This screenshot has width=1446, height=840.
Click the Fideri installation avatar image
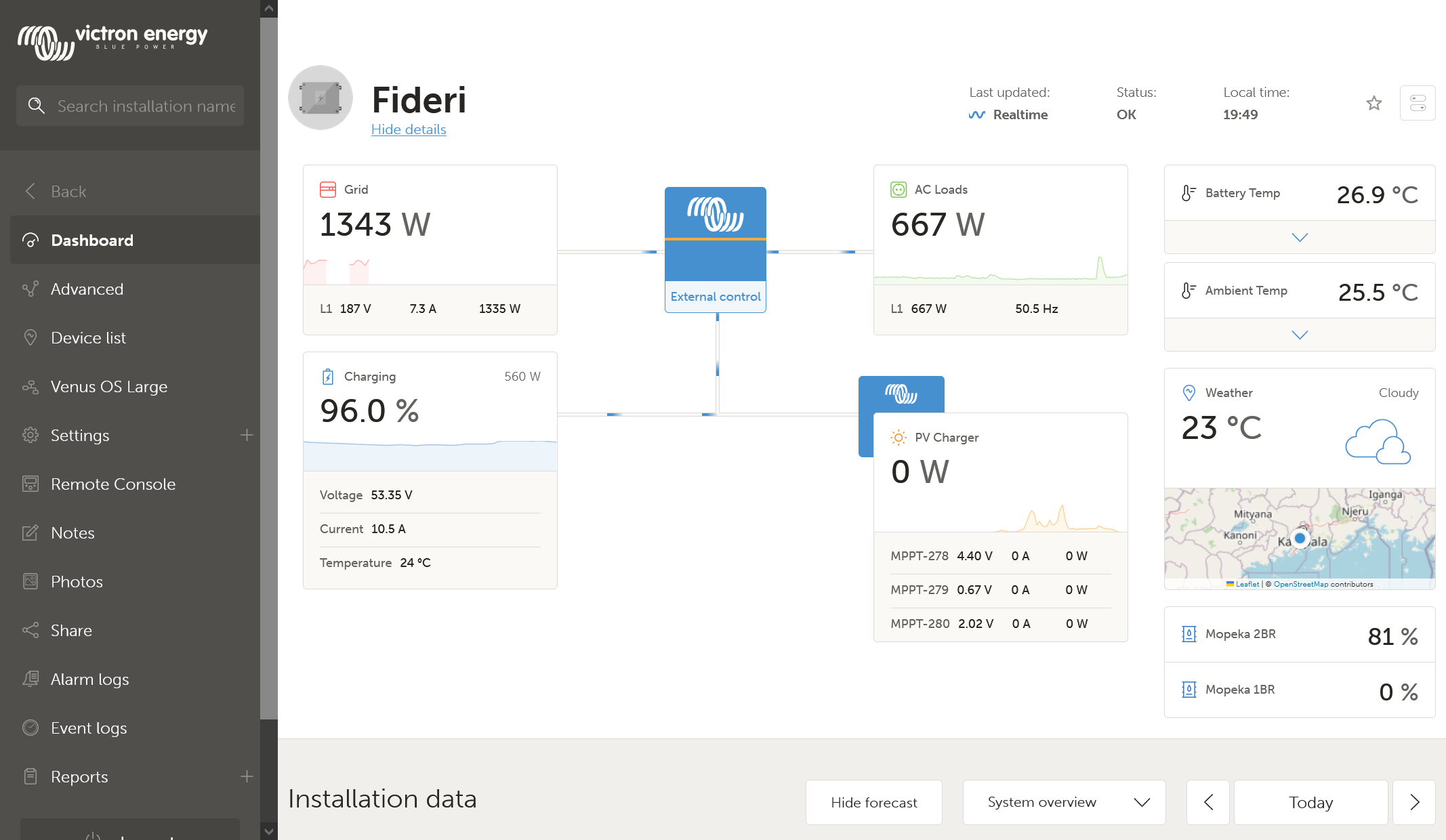tap(321, 98)
